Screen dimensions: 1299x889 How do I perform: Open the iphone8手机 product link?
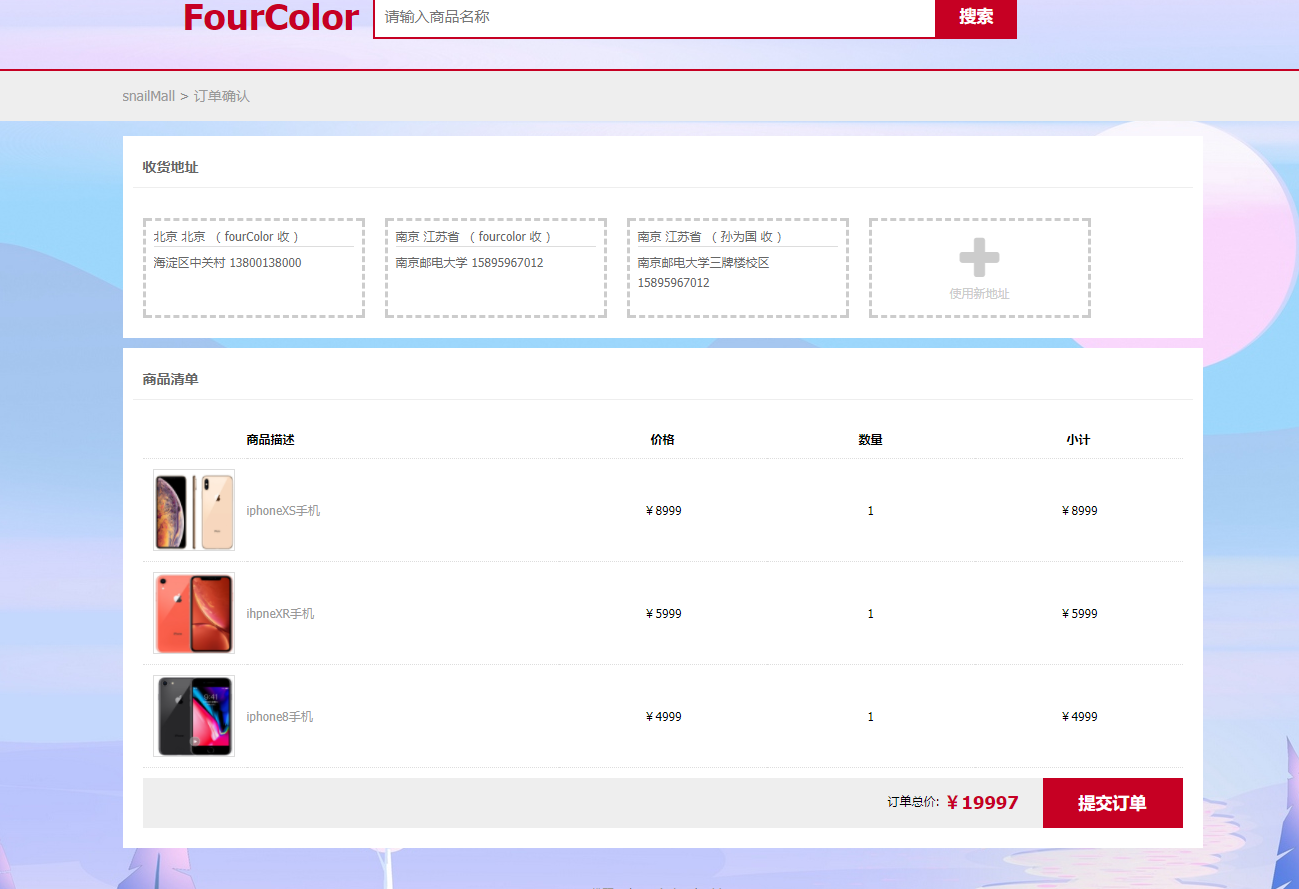click(x=280, y=717)
